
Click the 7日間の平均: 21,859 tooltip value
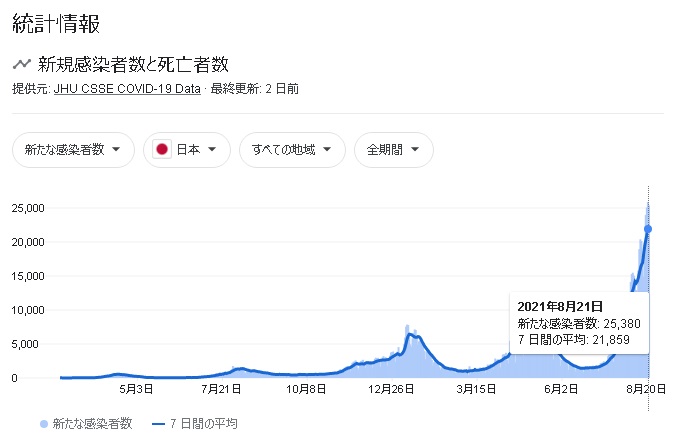(571, 340)
